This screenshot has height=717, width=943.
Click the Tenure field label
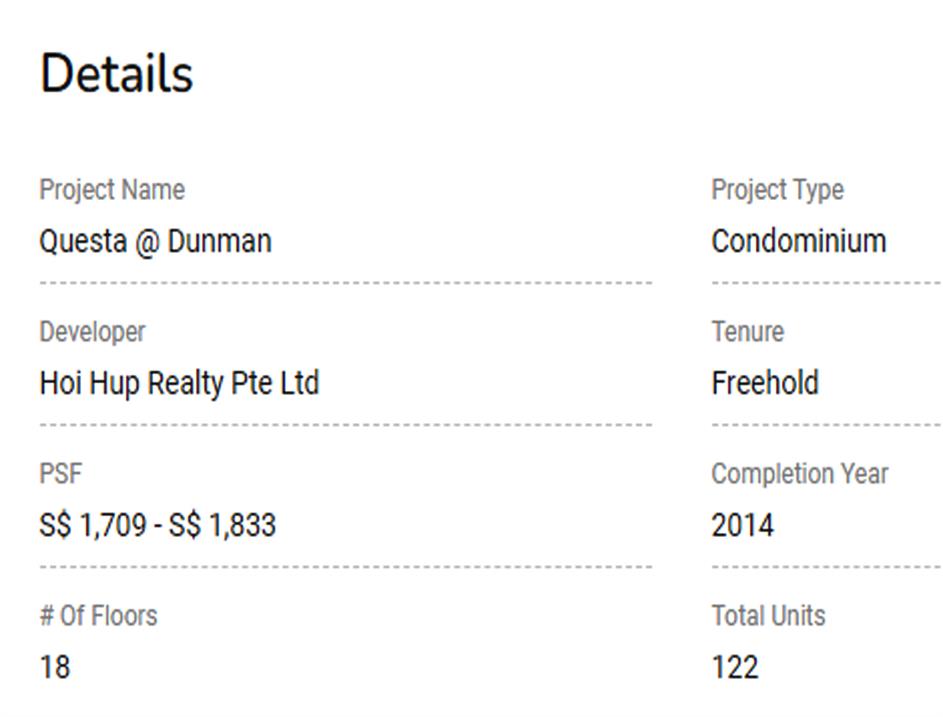(x=747, y=332)
